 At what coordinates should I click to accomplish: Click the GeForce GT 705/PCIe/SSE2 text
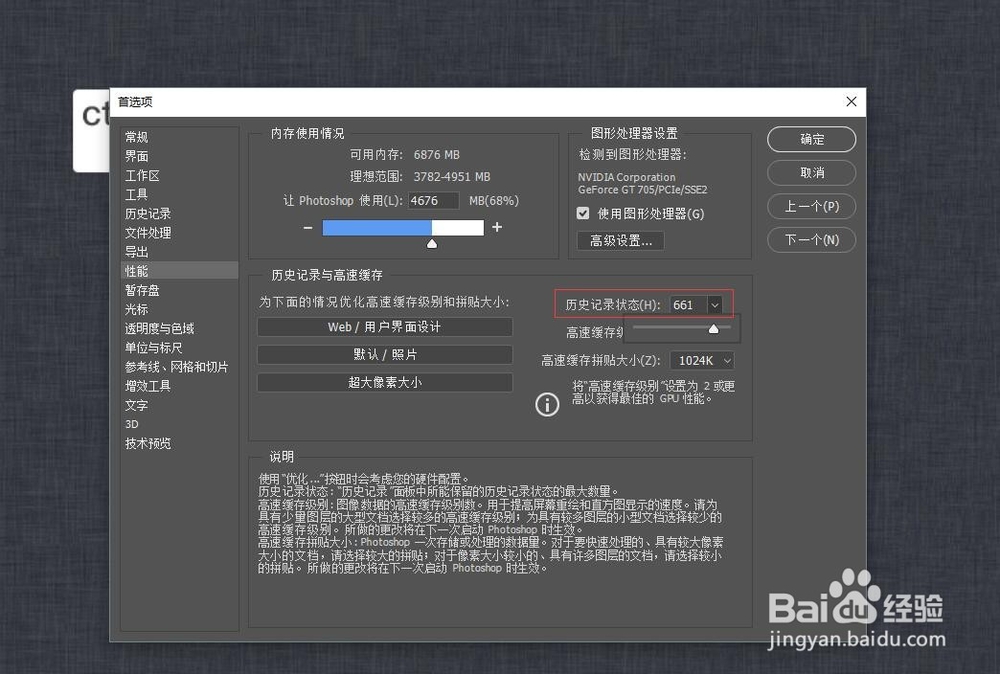coord(642,190)
